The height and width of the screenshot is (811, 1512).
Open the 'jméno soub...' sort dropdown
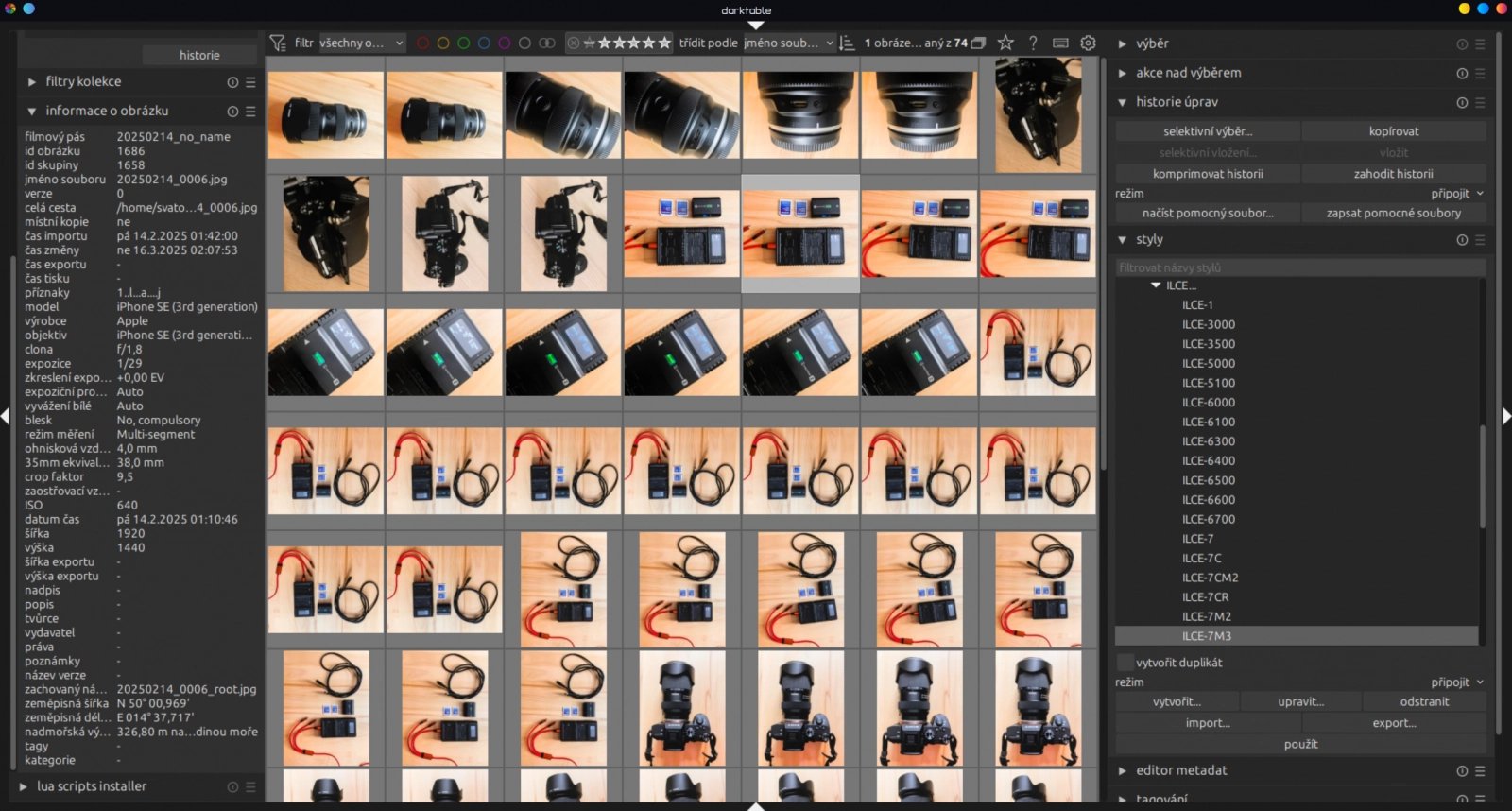coord(789,43)
